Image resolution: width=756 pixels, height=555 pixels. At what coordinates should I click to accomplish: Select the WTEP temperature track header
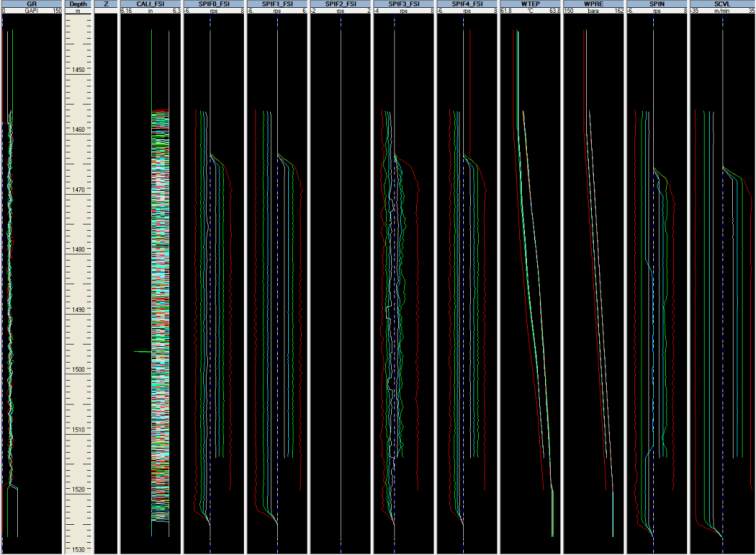530,4
